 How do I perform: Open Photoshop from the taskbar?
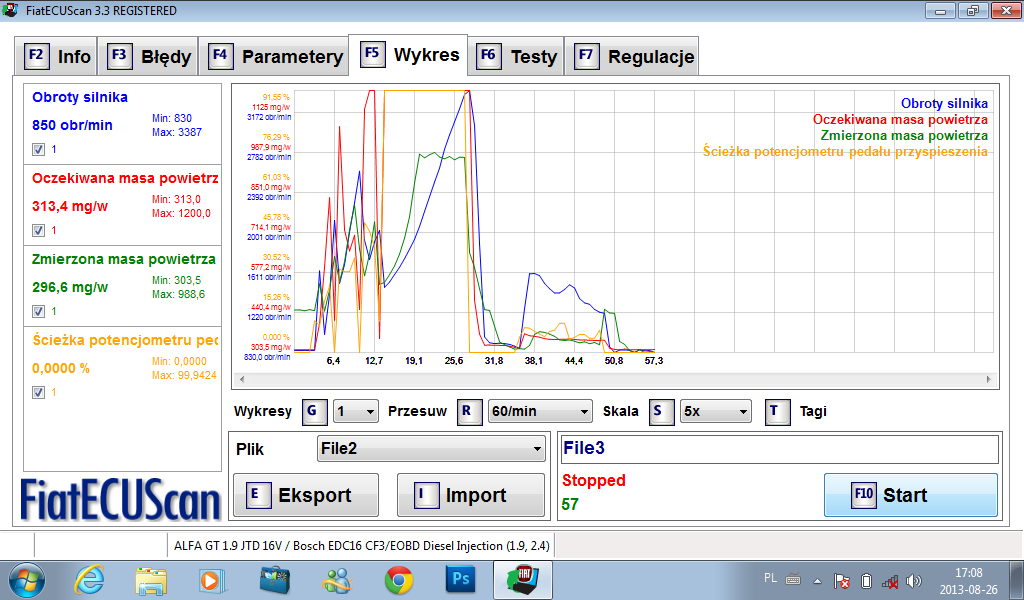460,579
